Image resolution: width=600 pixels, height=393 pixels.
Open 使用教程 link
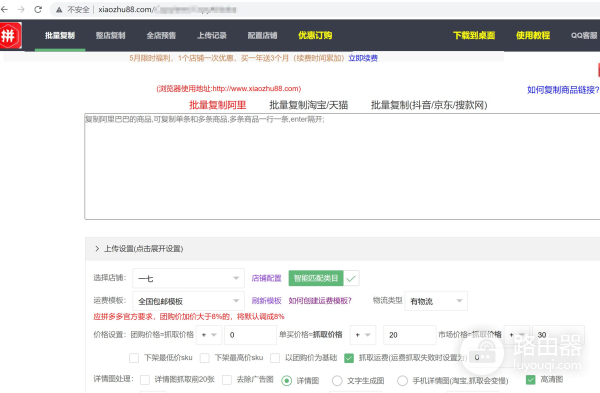(533, 36)
